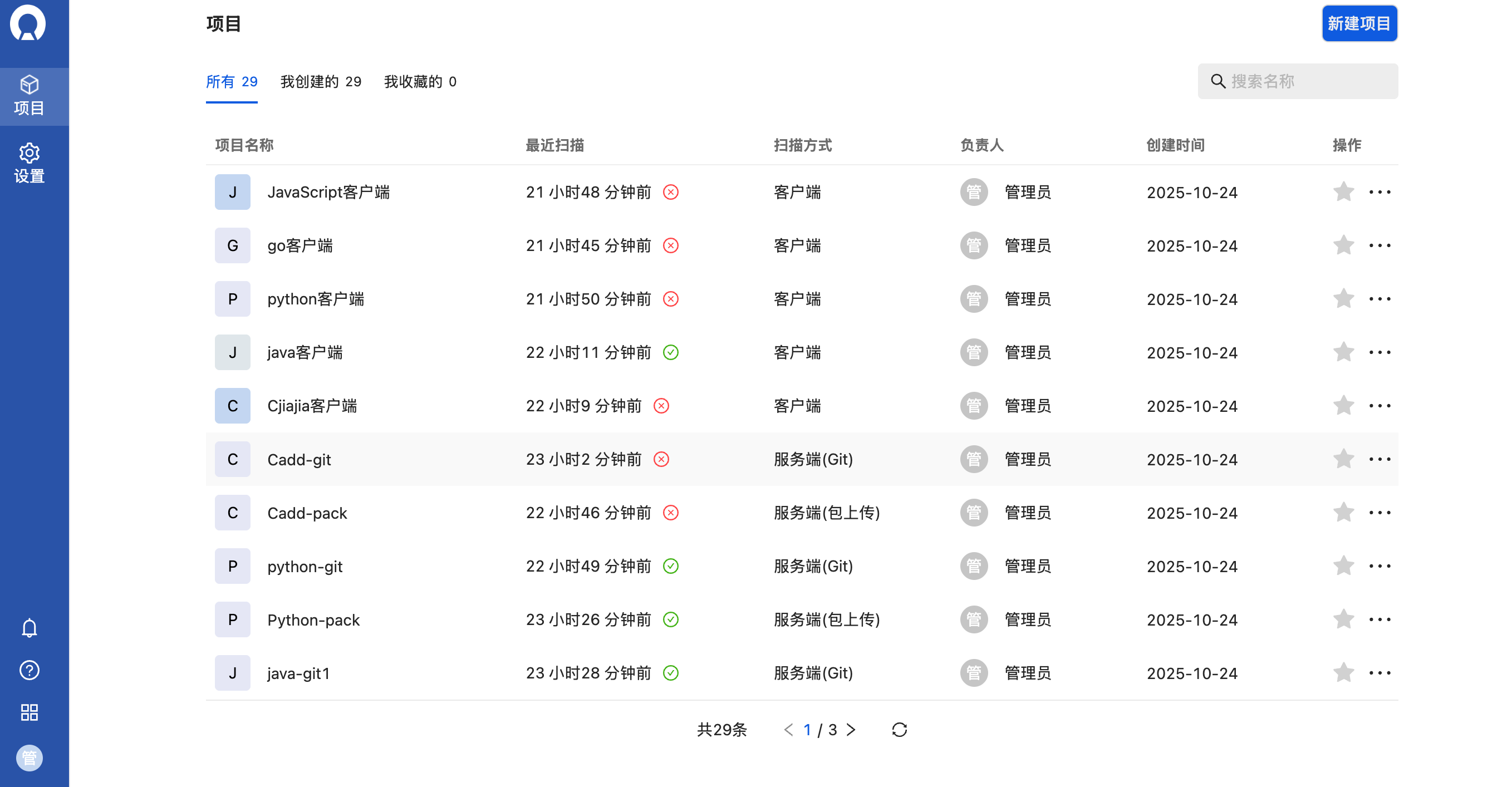Click the 新建项目 button
The image size is (1512, 787).
click(x=1359, y=23)
